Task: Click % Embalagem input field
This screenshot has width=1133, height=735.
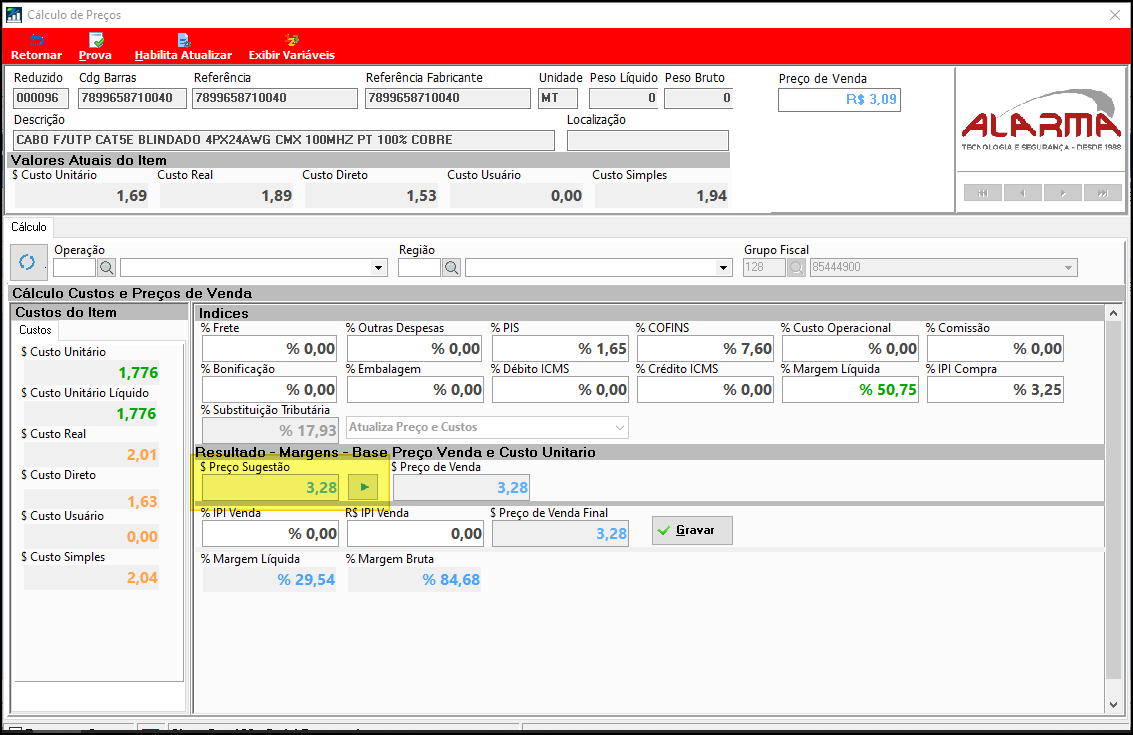Action: pyautogui.click(x=415, y=390)
